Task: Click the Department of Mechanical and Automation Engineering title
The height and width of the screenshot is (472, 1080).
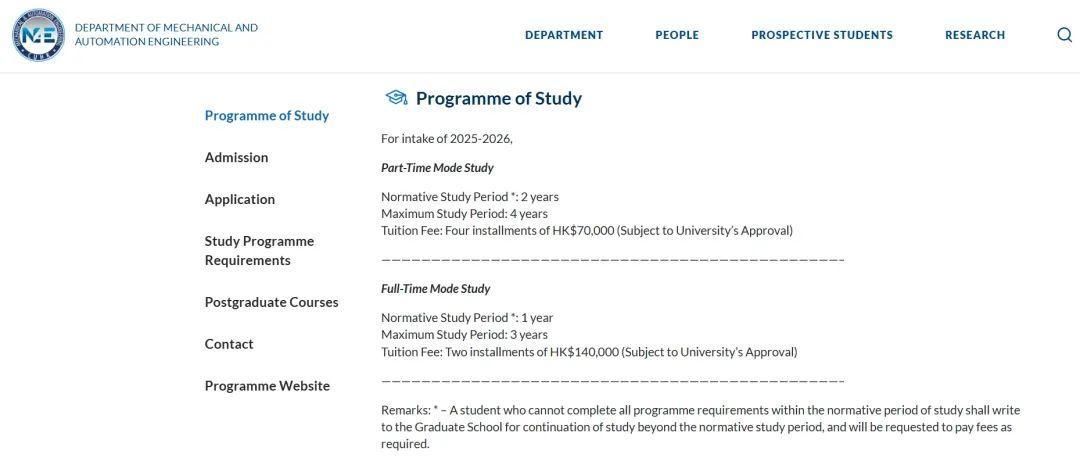Action: (x=166, y=35)
